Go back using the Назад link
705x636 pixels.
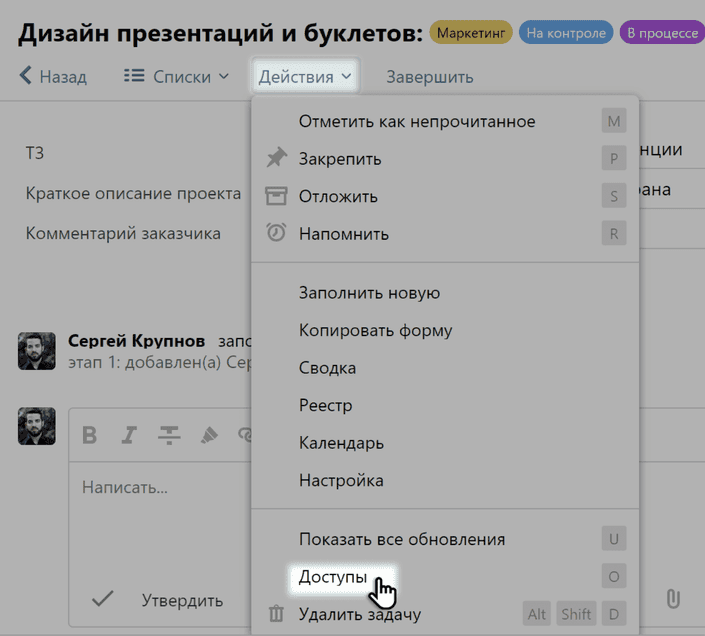pos(53,76)
